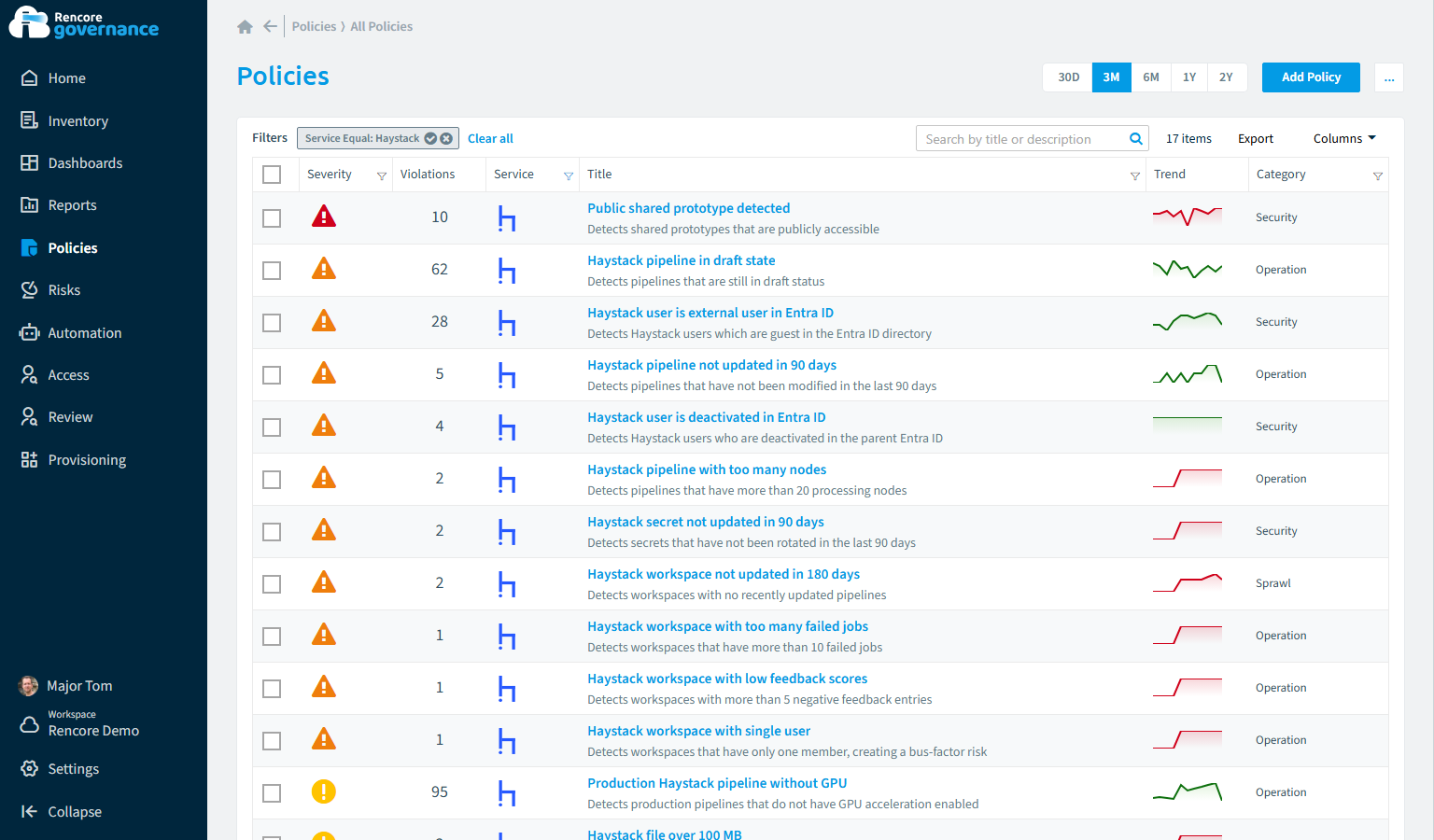Click the red severity icon for Public shared prototype
The height and width of the screenshot is (840, 1434).
tap(324, 217)
